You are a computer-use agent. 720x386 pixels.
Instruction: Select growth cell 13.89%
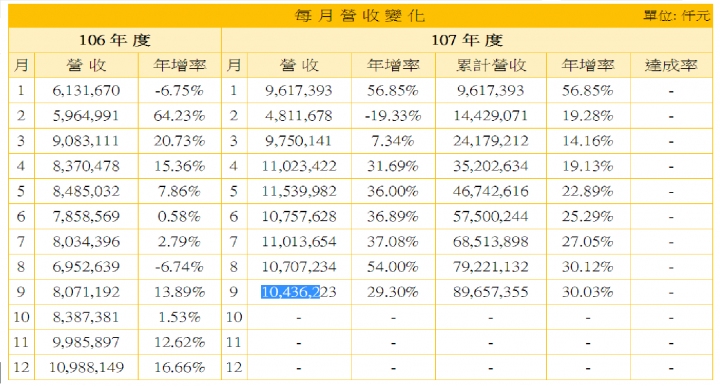pos(179,292)
